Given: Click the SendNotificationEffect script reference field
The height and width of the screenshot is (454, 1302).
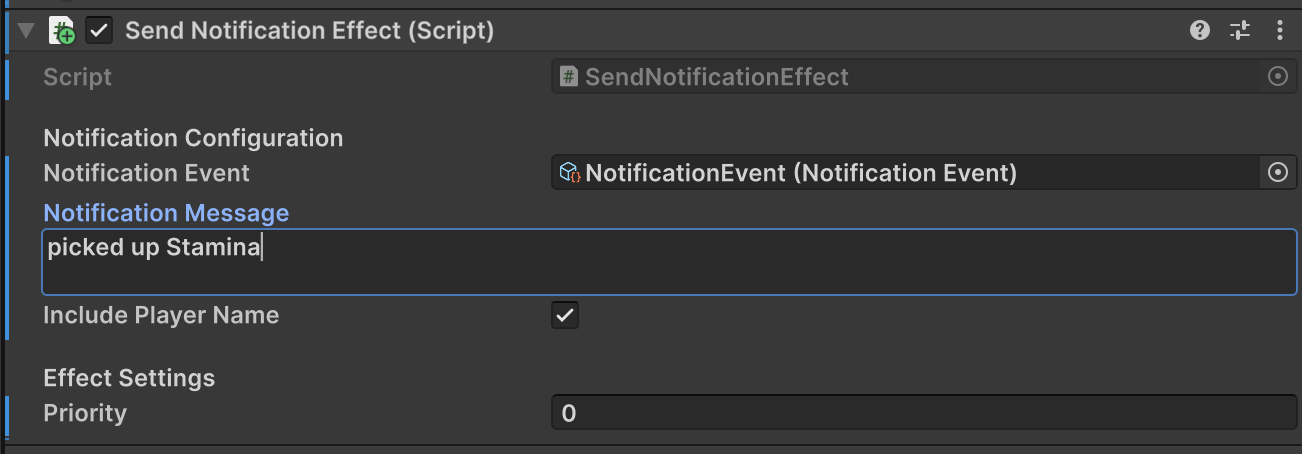Looking at the screenshot, I should tap(905, 77).
